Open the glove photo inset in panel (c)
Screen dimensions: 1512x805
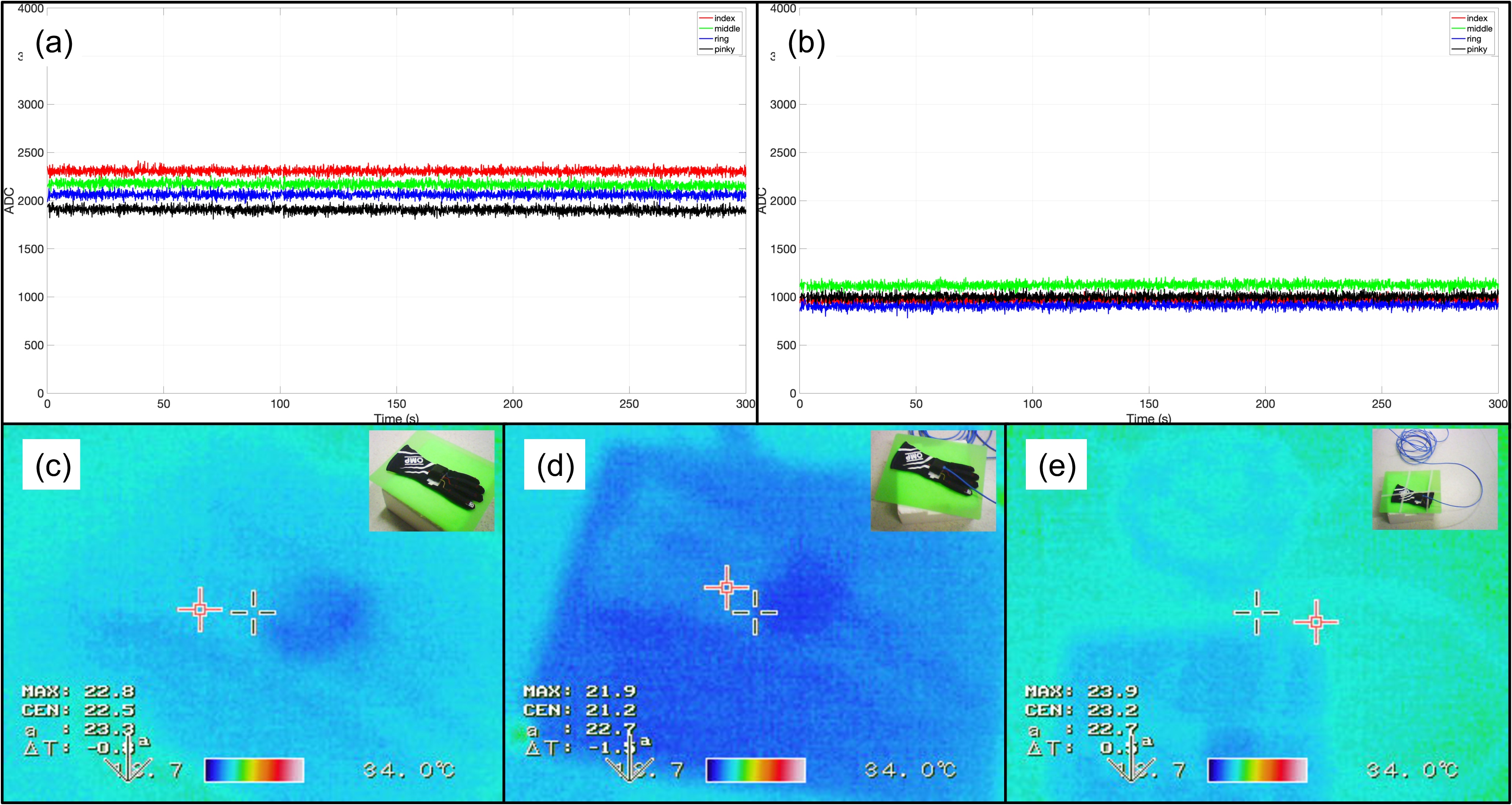[431, 480]
